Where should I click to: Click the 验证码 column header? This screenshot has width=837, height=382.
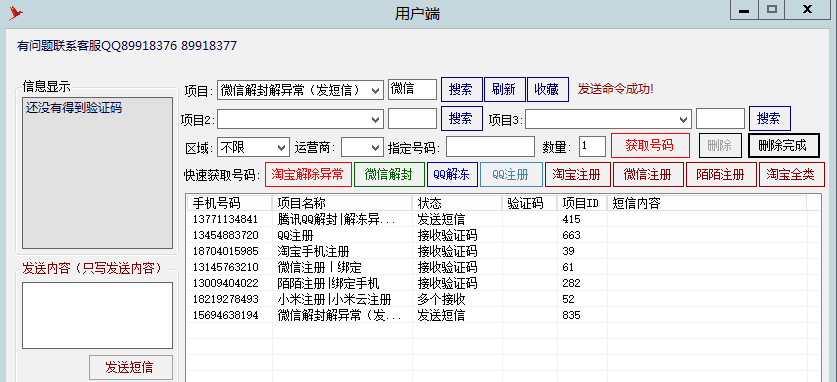point(530,203)
